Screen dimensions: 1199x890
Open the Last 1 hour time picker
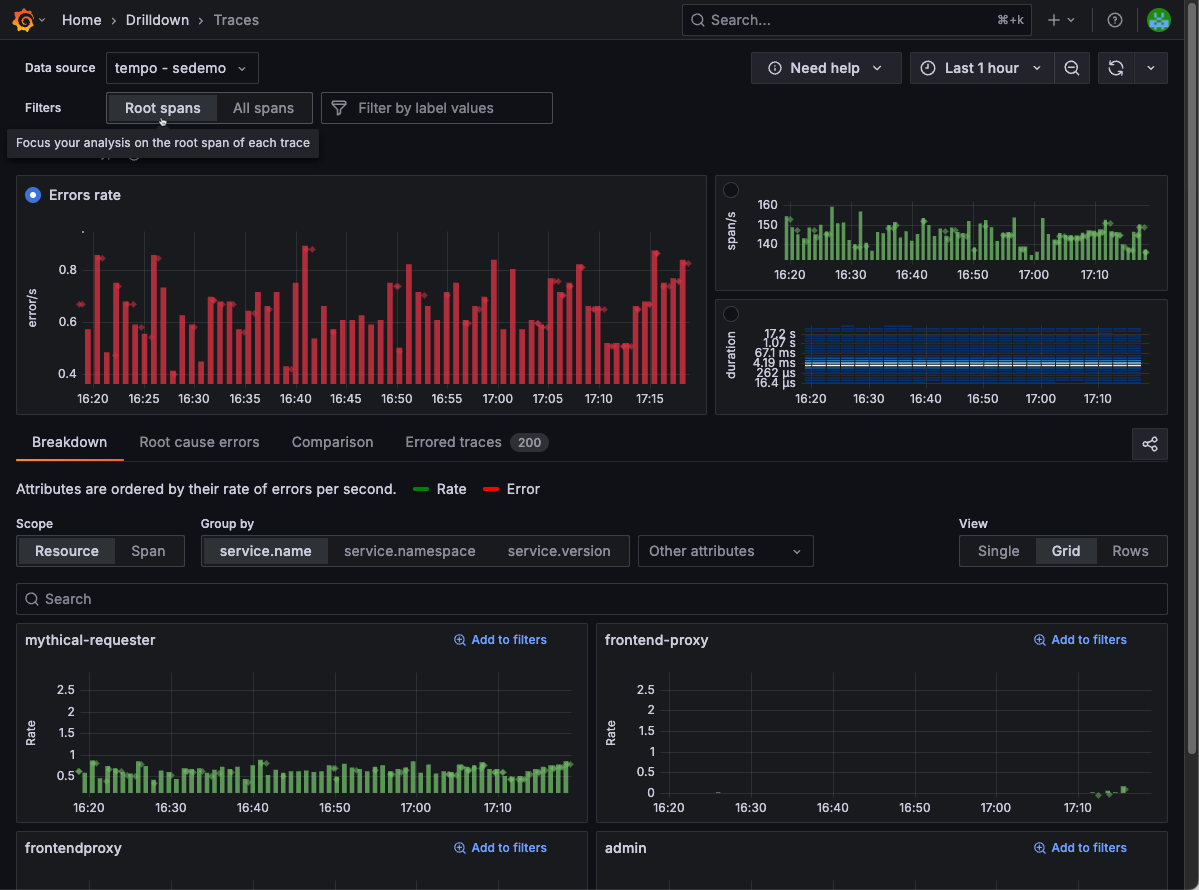[981, 68]
